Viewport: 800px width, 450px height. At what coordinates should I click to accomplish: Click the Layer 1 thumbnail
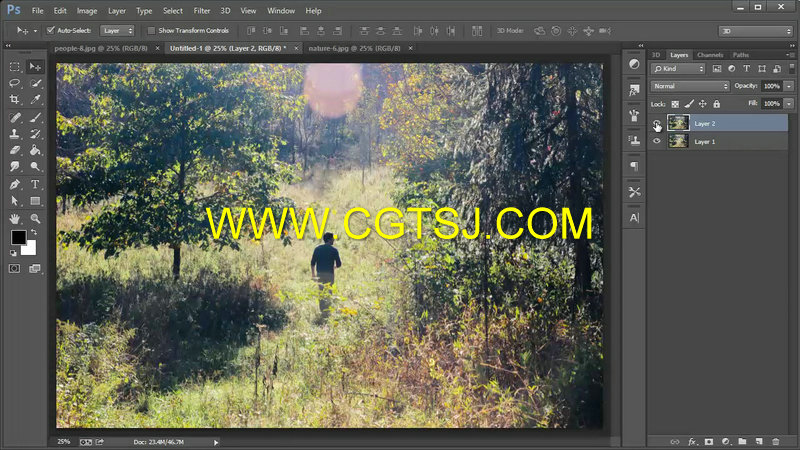(x=678, y=141)
